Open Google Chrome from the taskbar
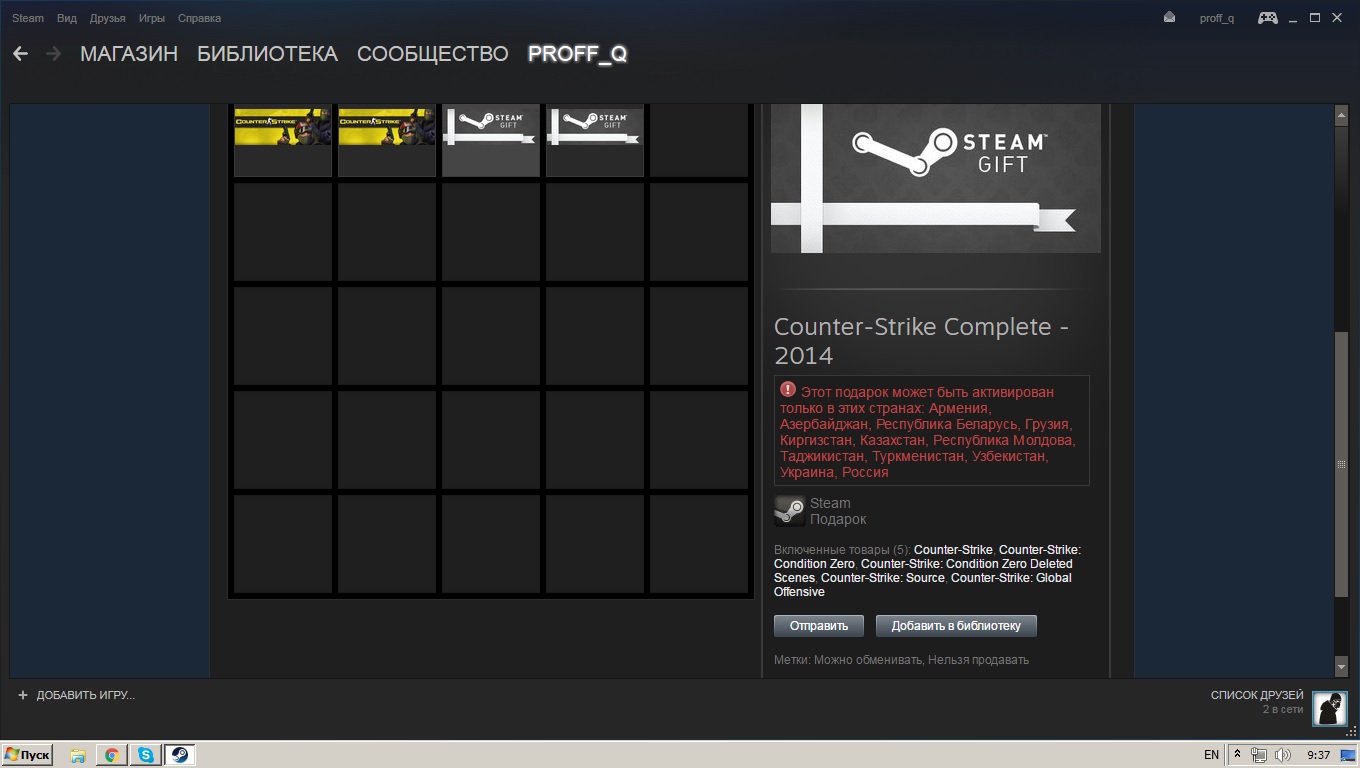This screenshot has height=768, width=1360. [112, 755]
